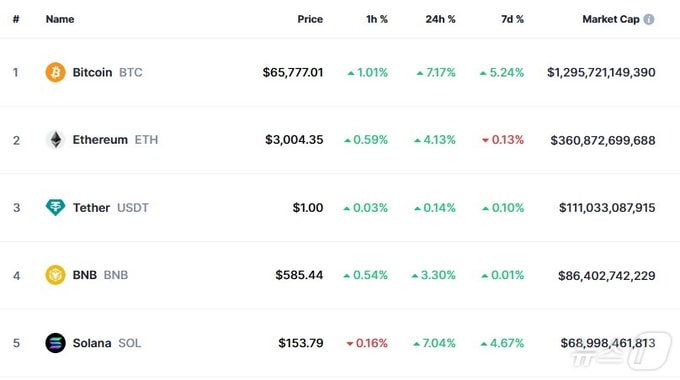
Task: Sort table by Price column header
Action: coord(310,19)
